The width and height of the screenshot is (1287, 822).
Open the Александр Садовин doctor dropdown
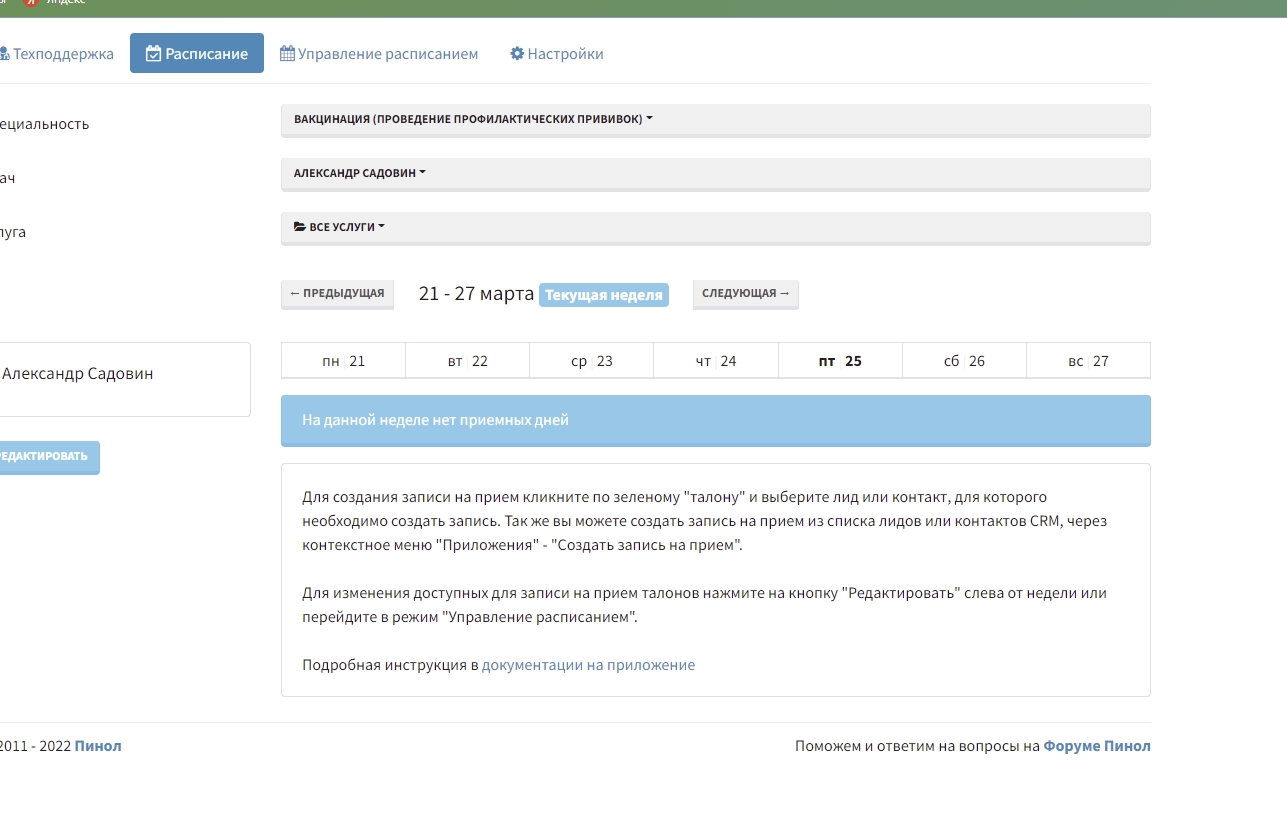point(359,173)
